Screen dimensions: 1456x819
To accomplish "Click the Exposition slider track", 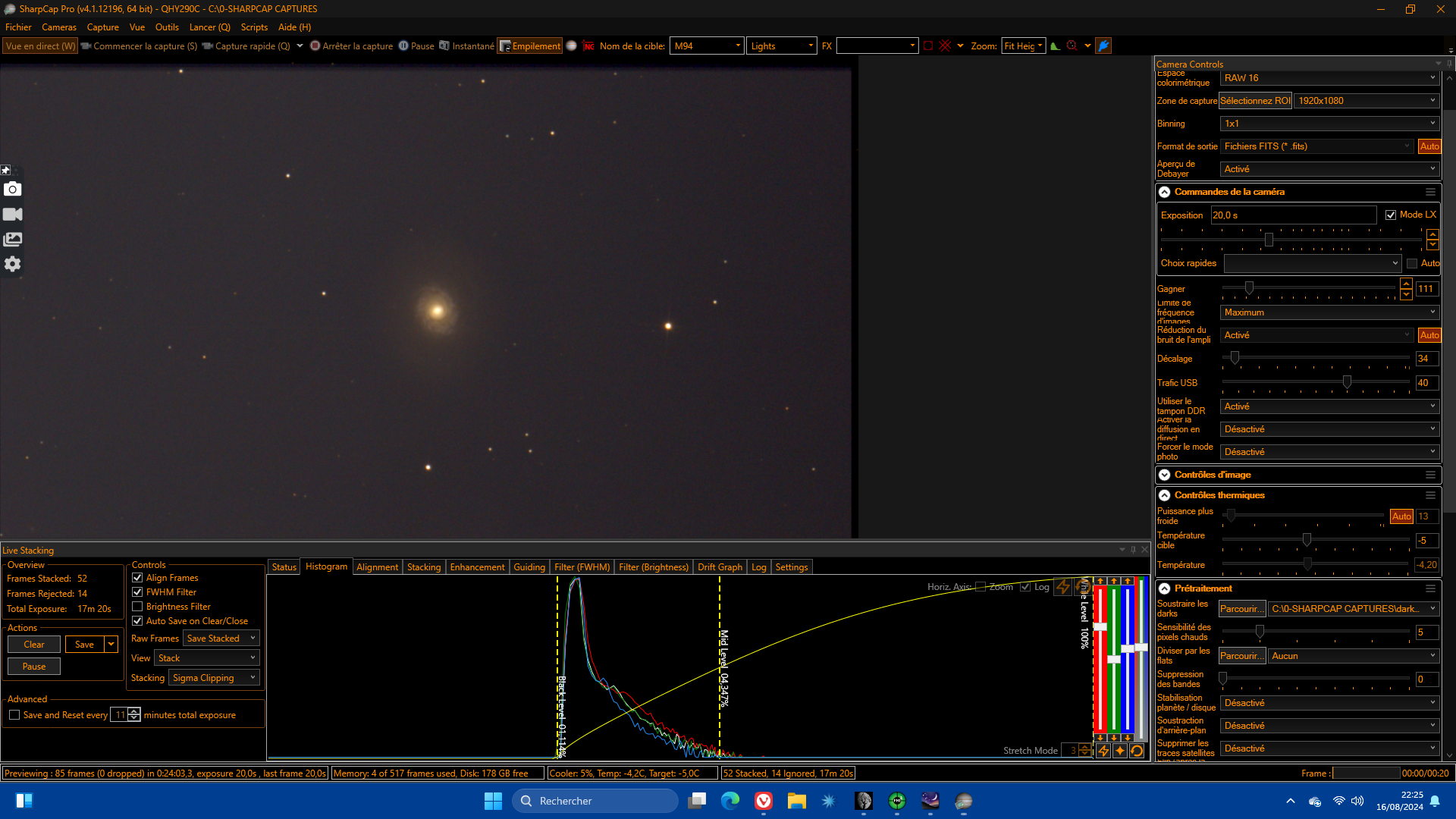I will click(1291, 240).
